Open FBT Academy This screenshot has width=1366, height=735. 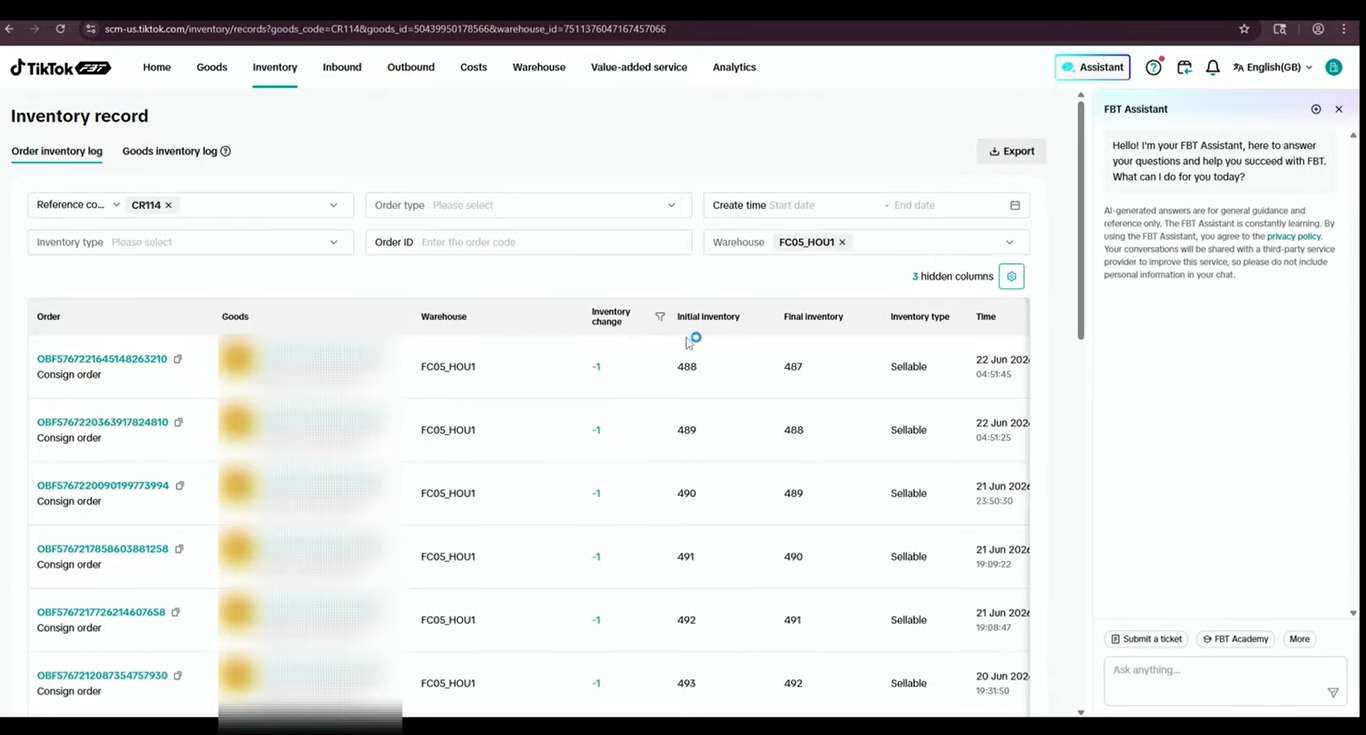coord(1236,639)
